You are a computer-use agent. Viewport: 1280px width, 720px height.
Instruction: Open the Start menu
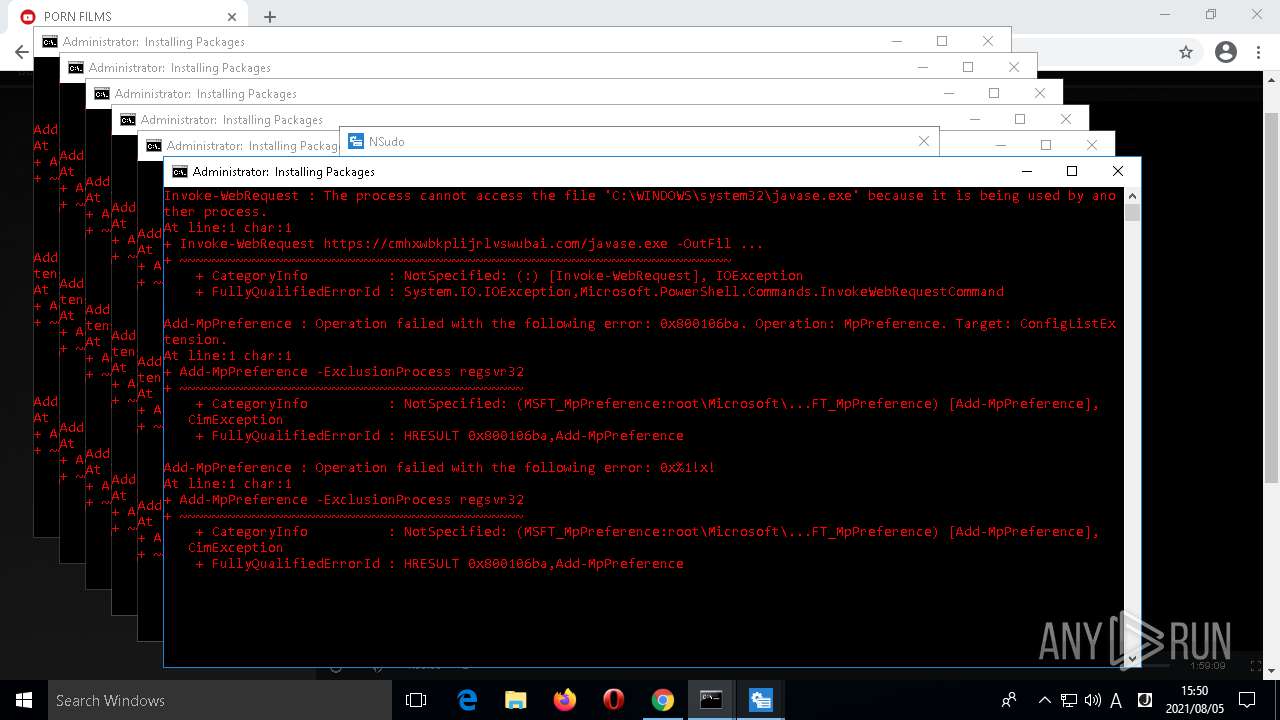click(x=24, y=700)
